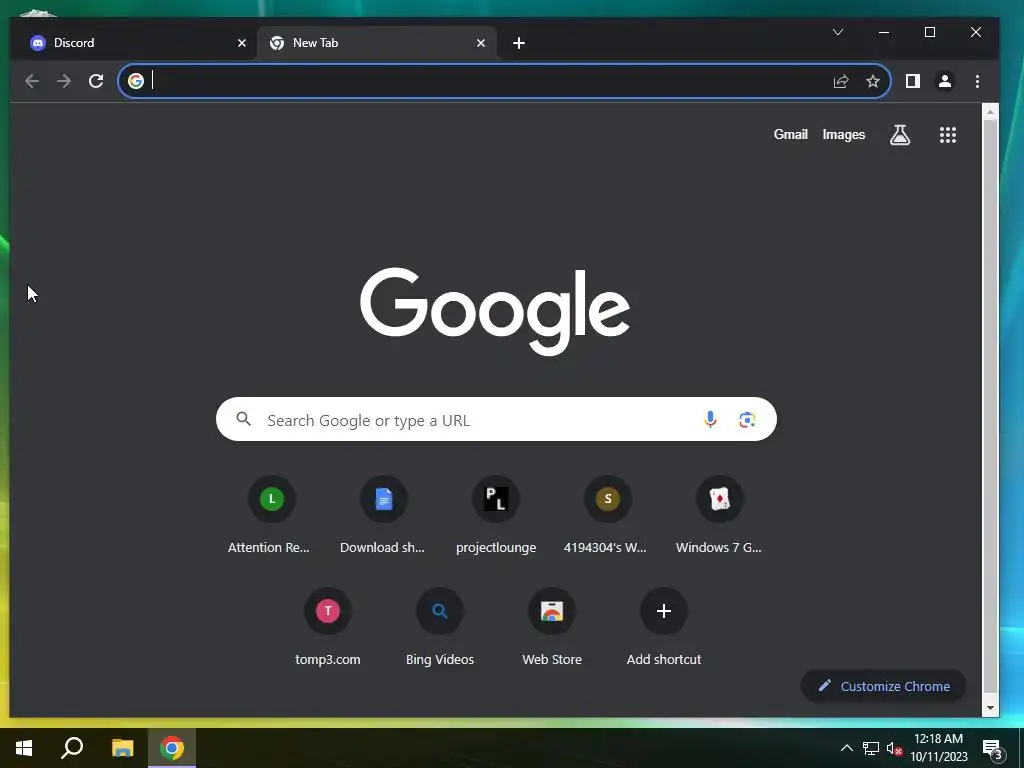The height and width of the screenshot is (768, 1024).
Task: Open the Download sh... shortcut
Action: (384, 515)
